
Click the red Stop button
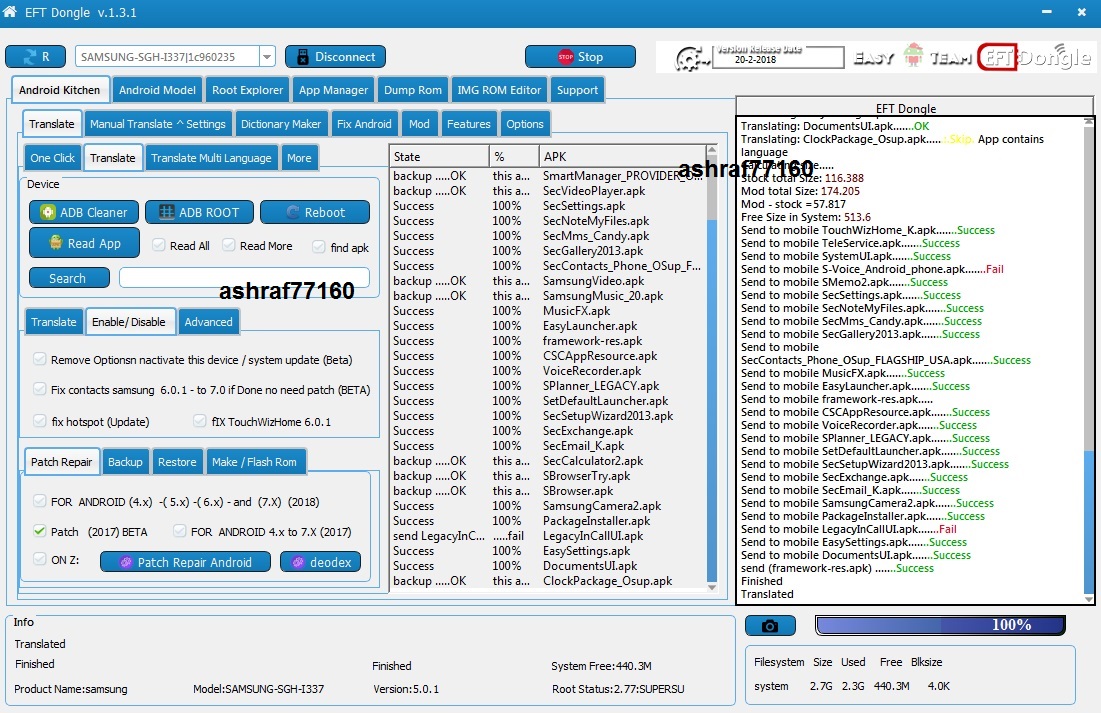pyautogui.click(x=580, y=57)
